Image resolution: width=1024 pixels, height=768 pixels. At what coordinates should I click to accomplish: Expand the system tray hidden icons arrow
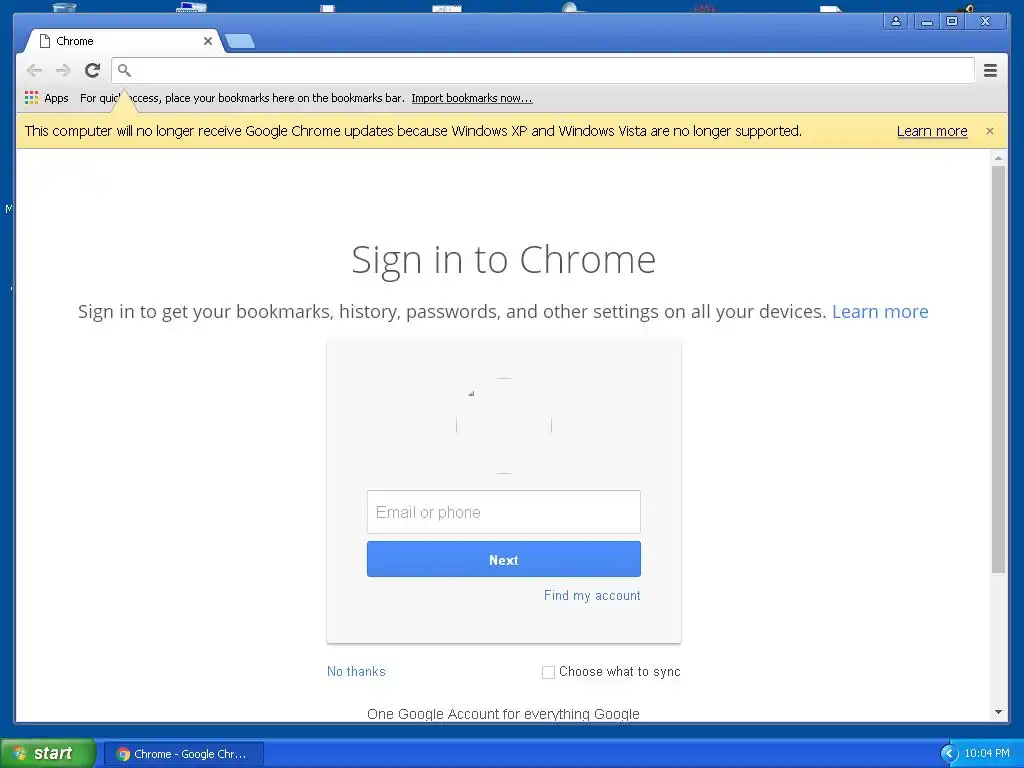(x=949, y=754)
